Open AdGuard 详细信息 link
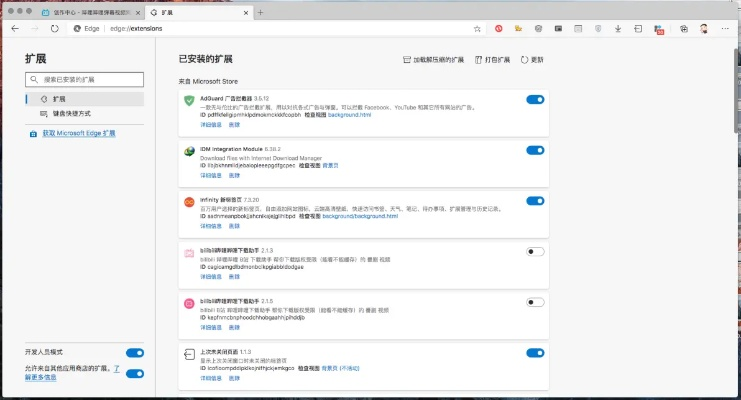The height and width of the screenshot is (400, 741). coord(211,125)
